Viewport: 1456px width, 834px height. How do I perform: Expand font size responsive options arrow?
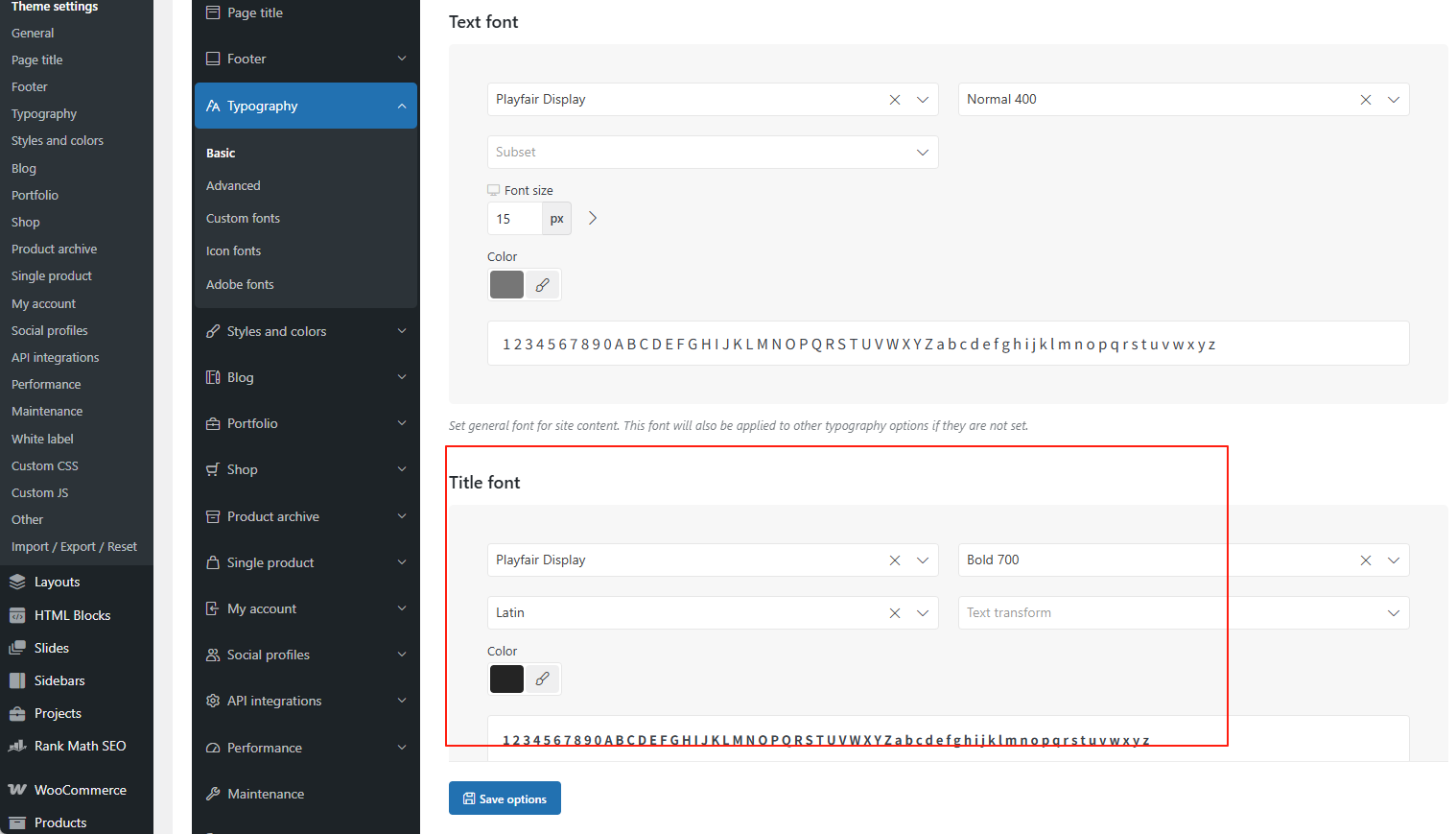[593, 219]
